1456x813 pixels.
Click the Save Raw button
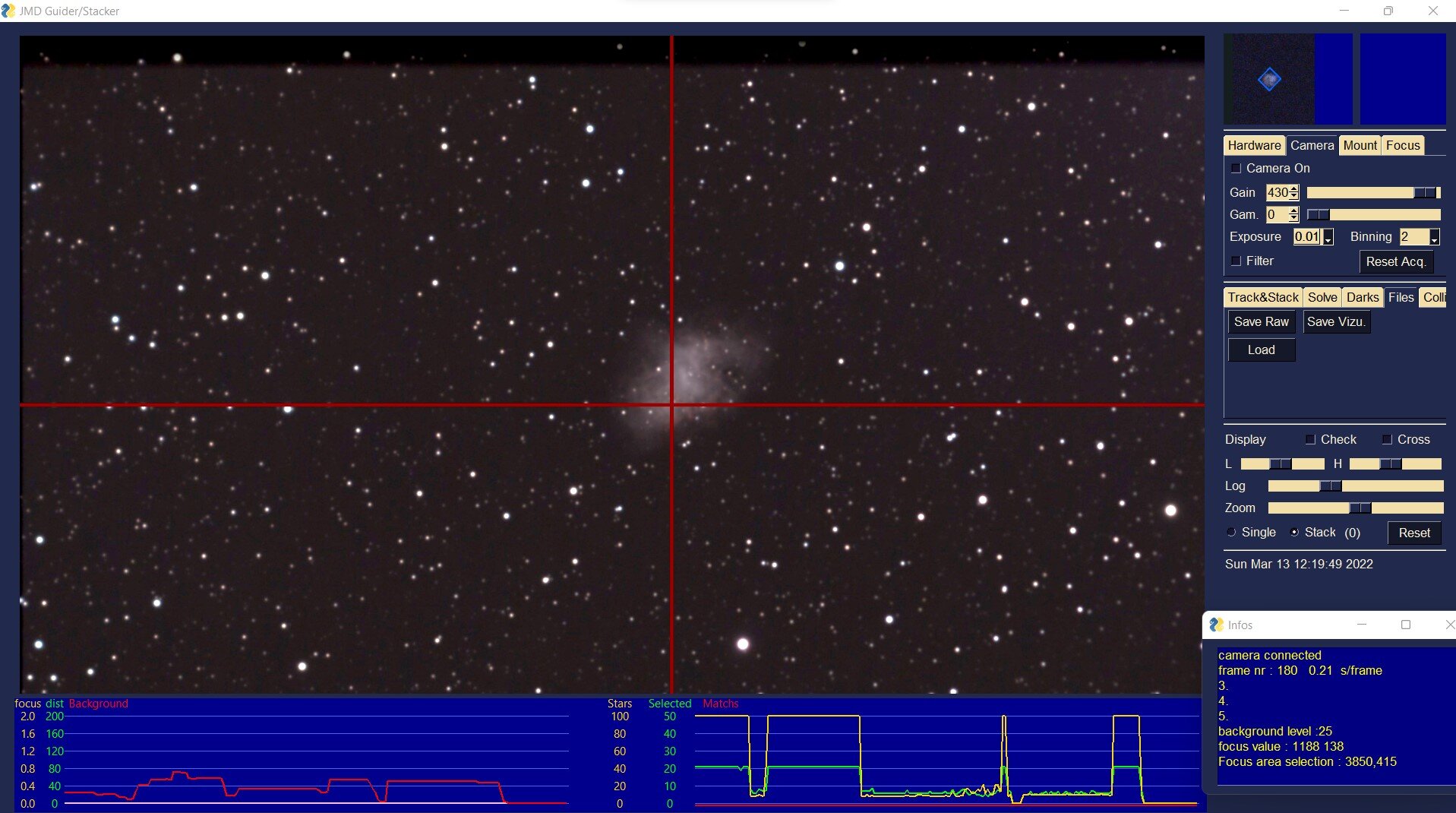pos(1261,321)
